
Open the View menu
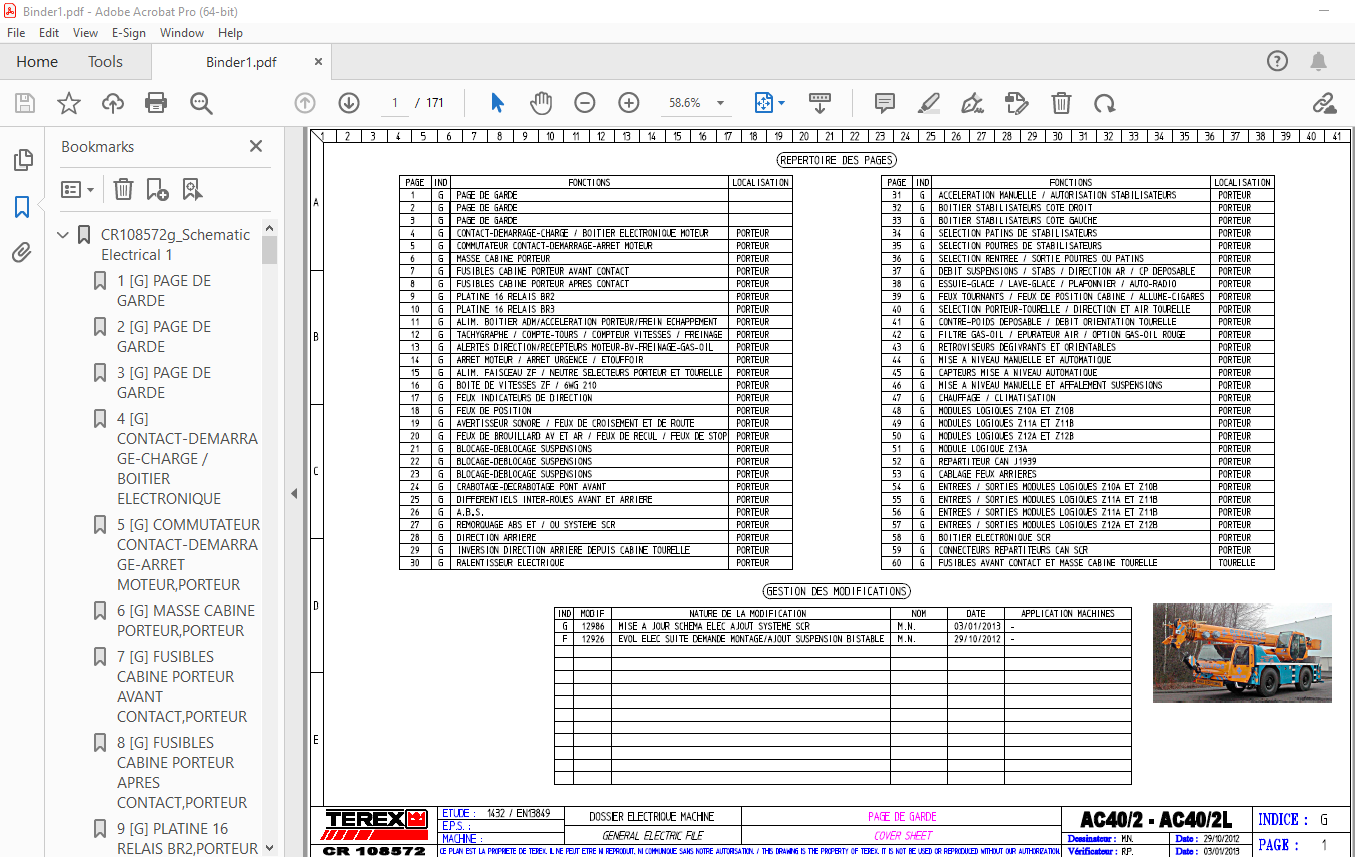(86, 33)
